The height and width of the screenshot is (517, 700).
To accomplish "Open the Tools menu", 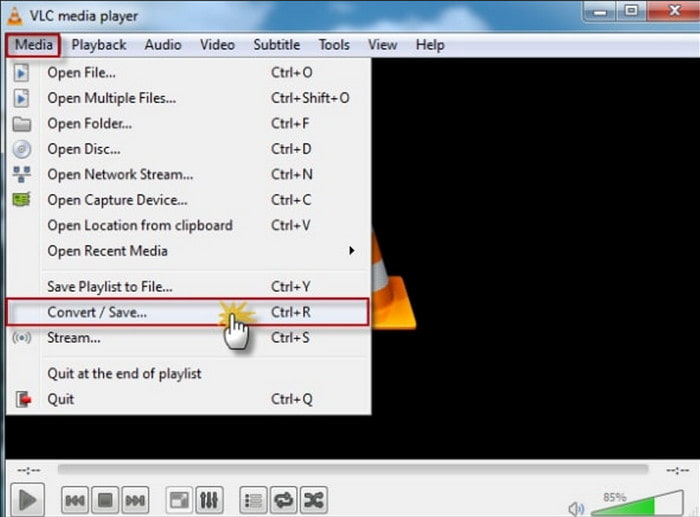I will click(x=334, y=45).
